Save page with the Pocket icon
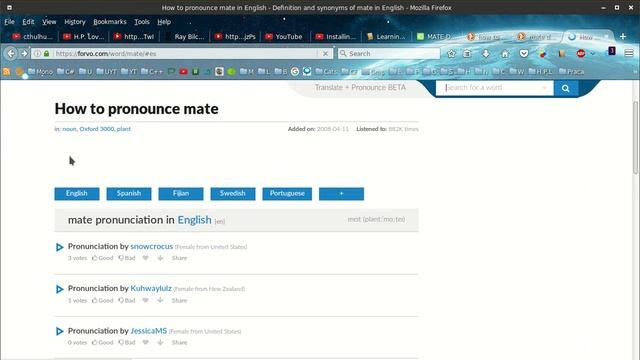640x360 pixels. [524, 53]
